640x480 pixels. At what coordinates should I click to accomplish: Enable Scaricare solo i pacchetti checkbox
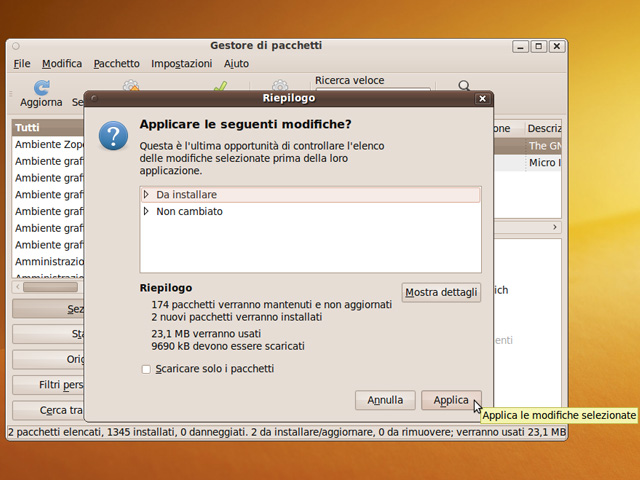(146, 369)
